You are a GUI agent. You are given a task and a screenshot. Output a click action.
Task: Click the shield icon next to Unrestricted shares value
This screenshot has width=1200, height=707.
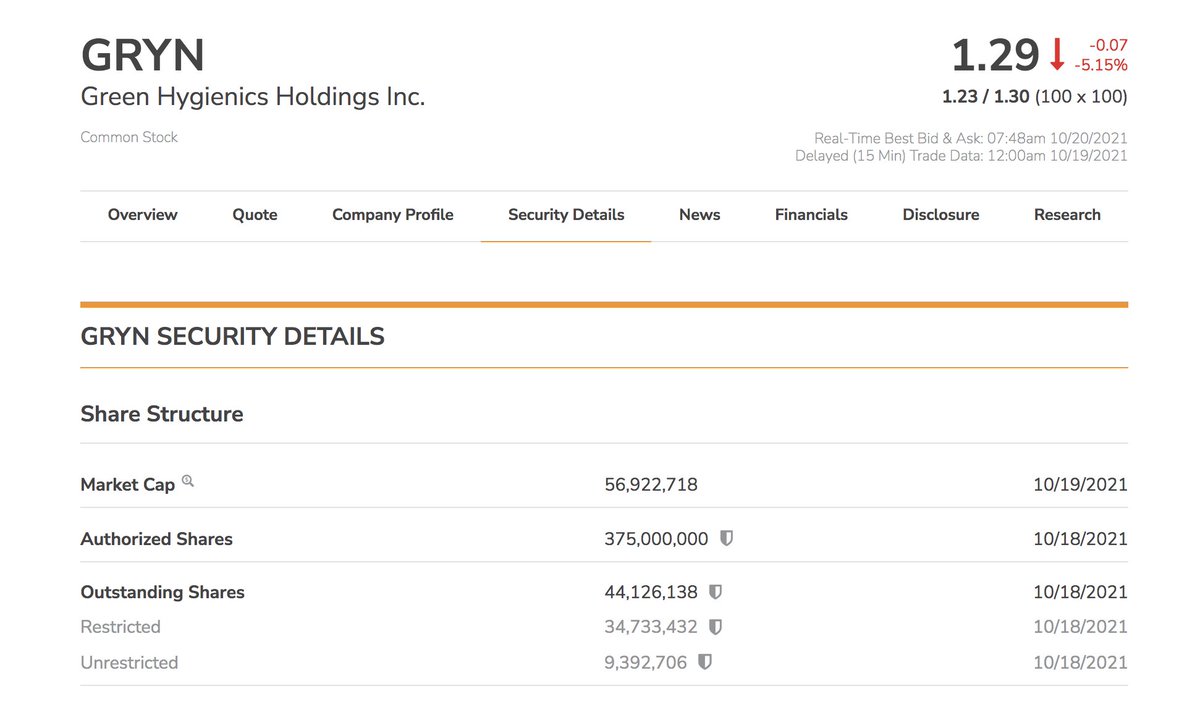(705, 662)
